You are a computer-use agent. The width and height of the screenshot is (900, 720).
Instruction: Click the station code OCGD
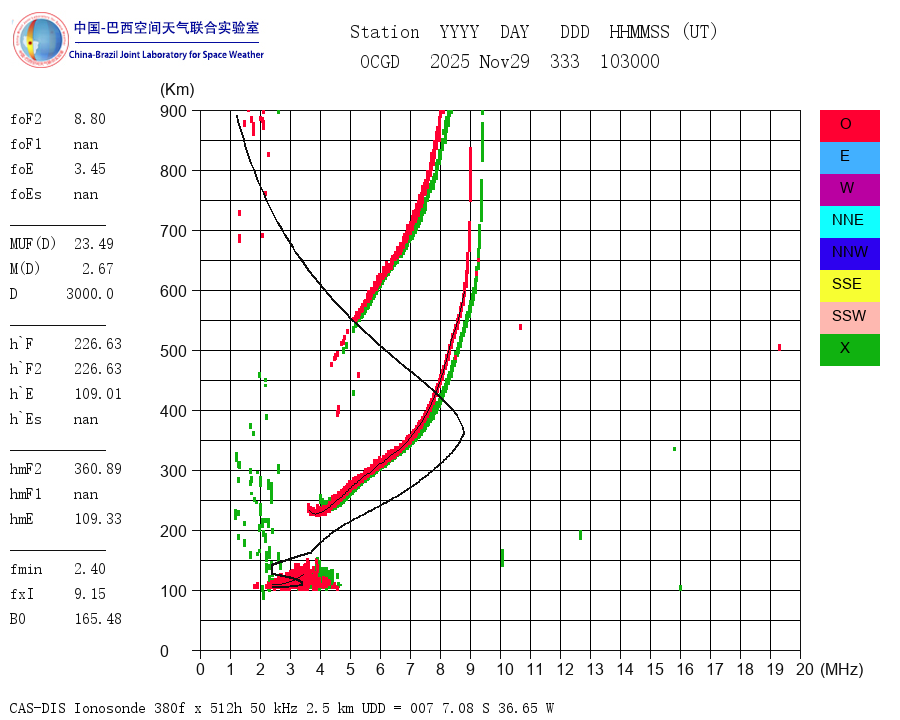coord(379,61)
